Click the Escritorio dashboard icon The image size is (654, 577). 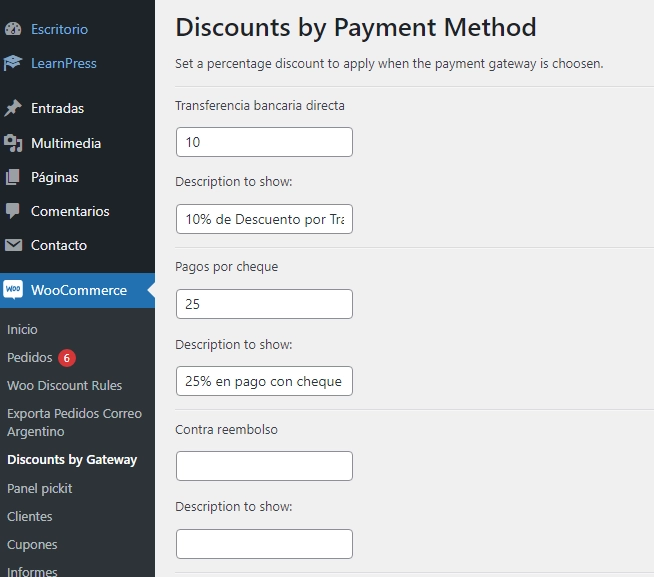(x=13, y=29)
